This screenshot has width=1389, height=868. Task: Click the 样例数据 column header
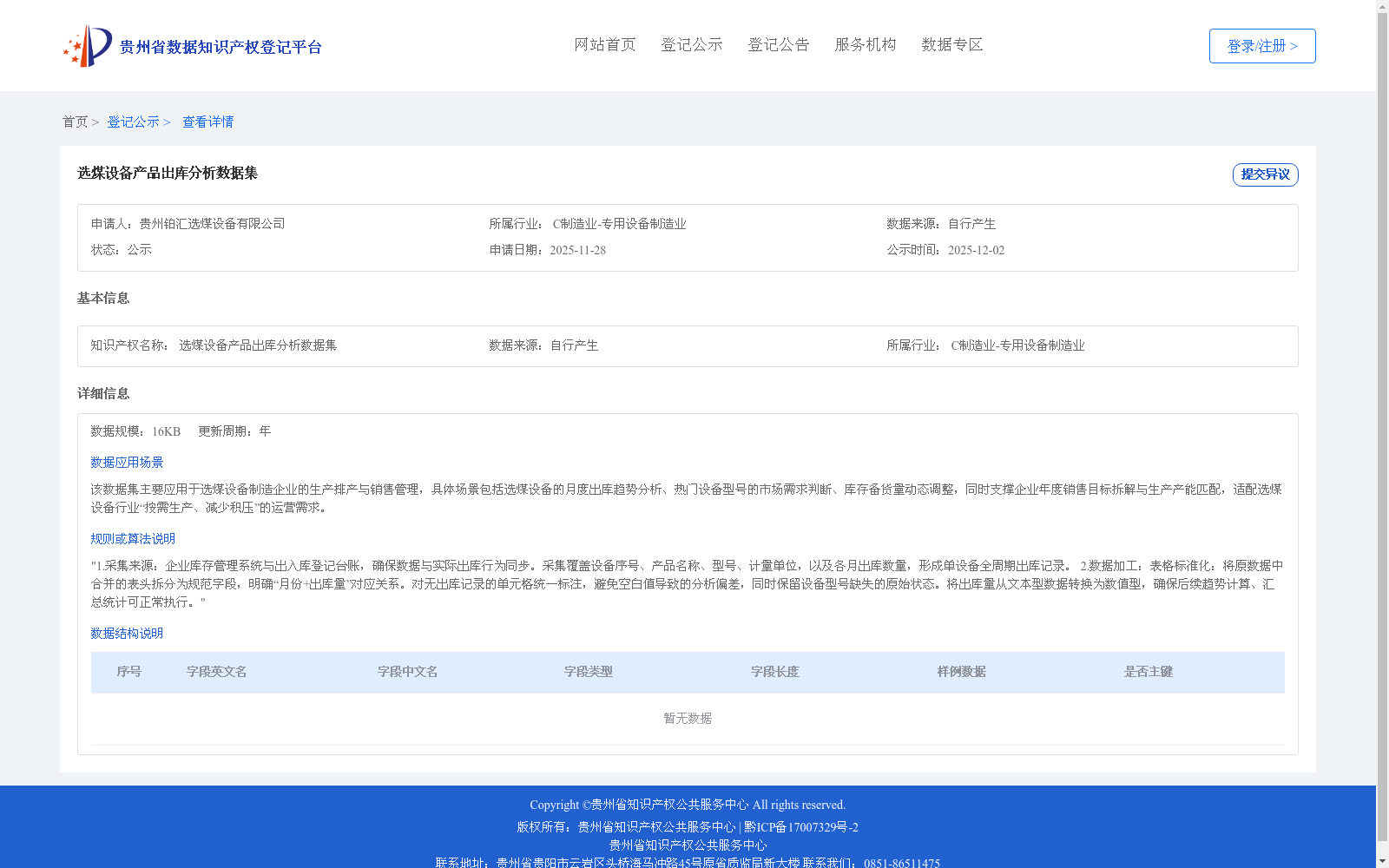coord(962,672)
